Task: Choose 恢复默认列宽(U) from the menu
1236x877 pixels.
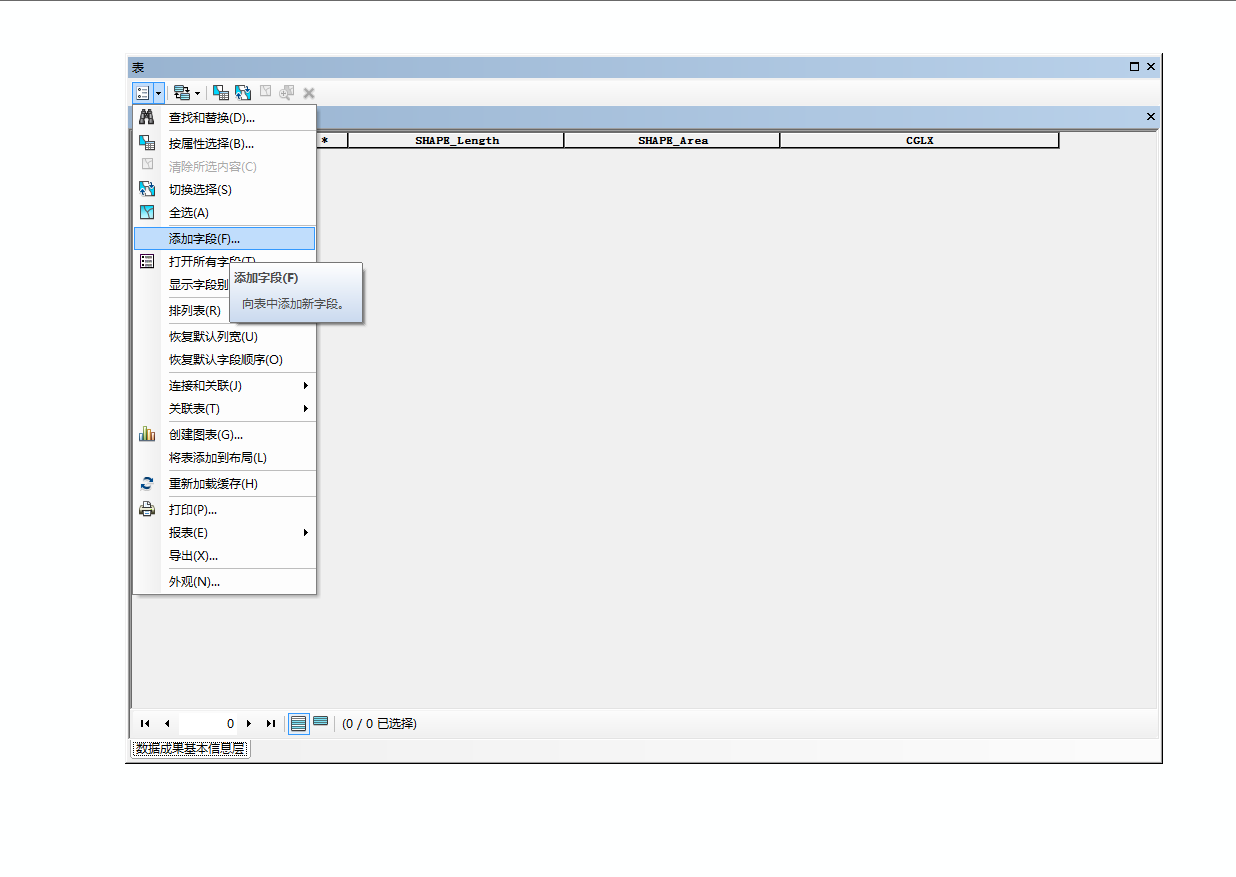Action: click(225, 336)
